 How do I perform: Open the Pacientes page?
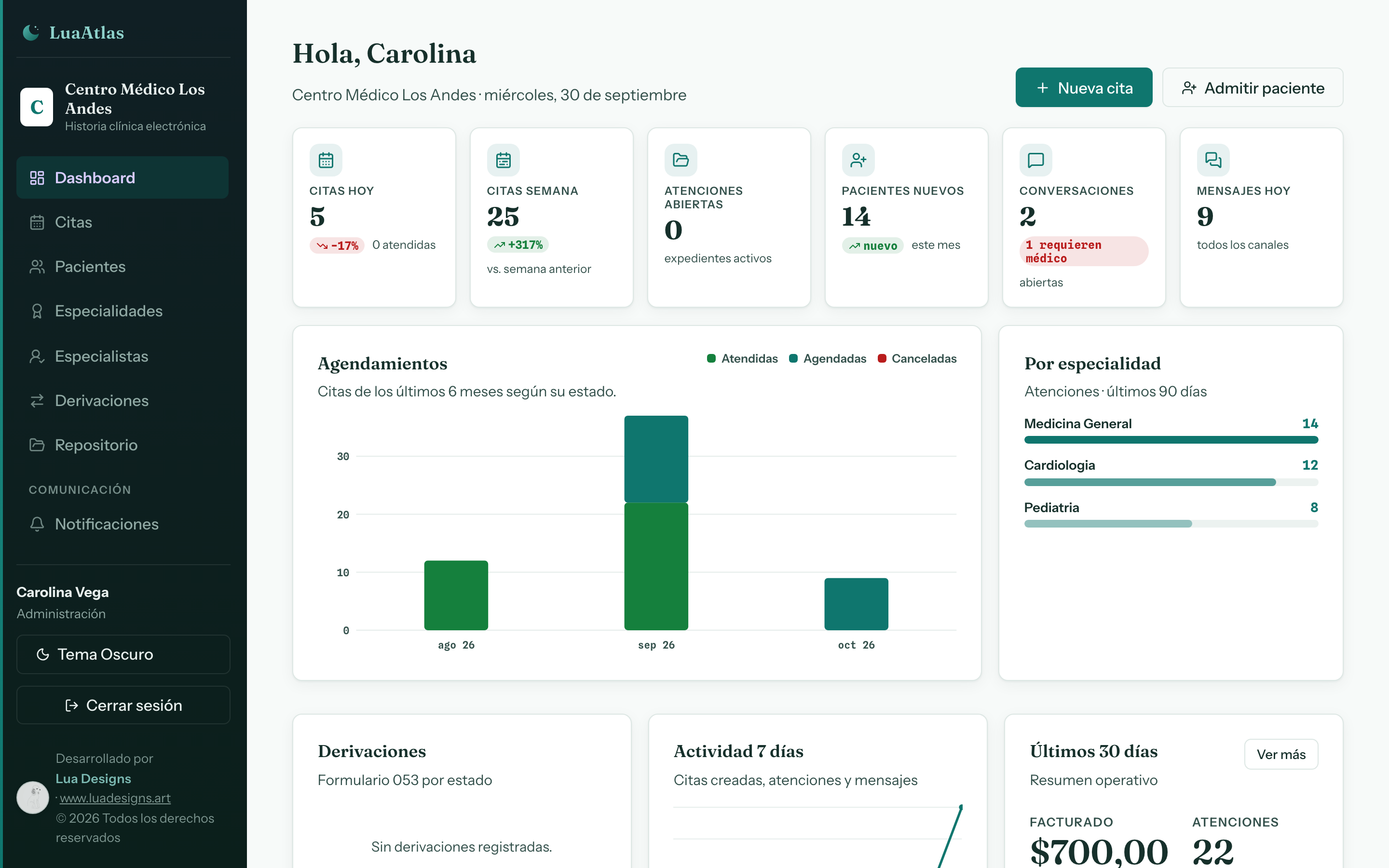point(122,266)
